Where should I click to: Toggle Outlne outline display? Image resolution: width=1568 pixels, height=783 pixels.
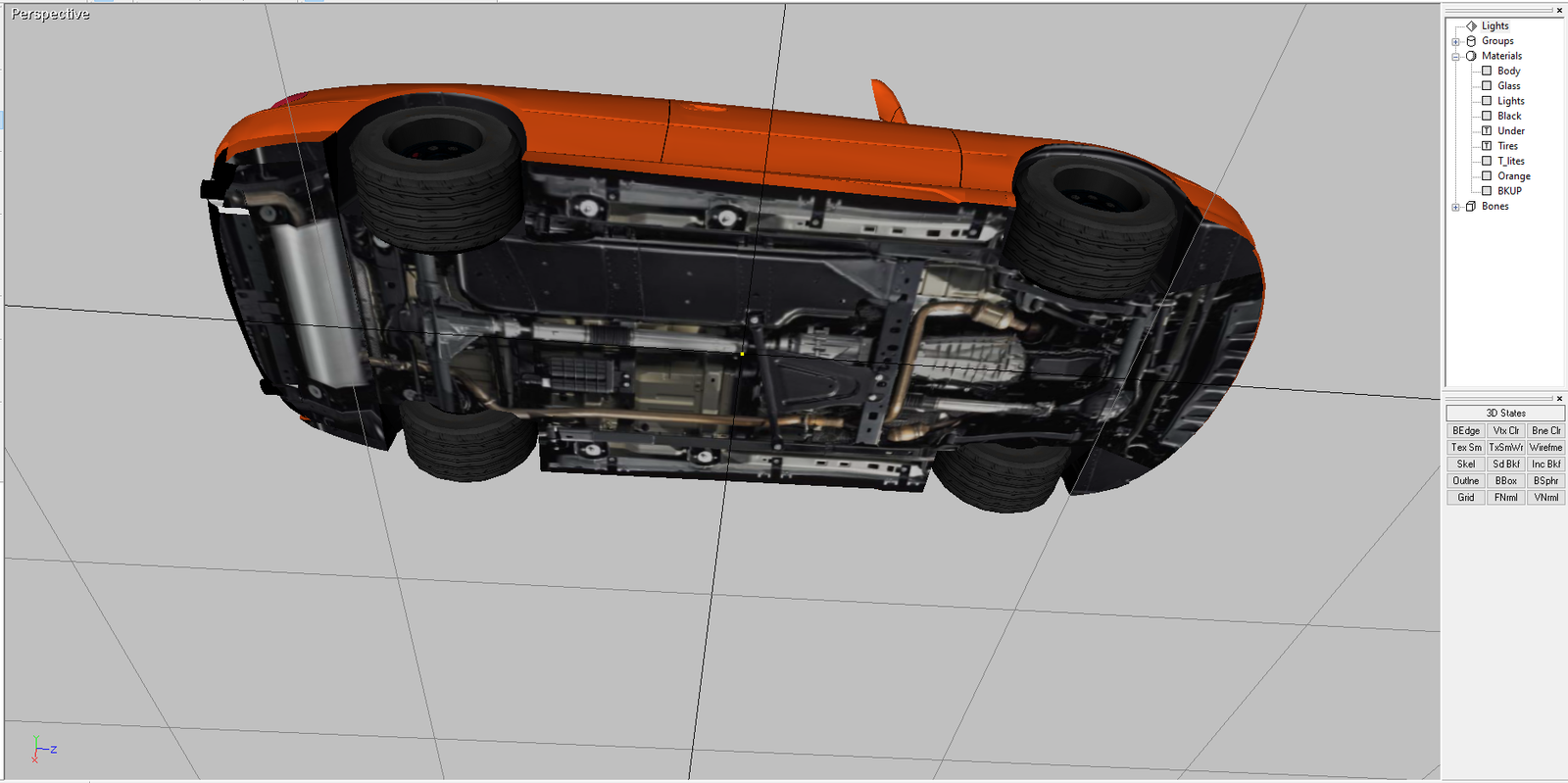[1466, 481]
